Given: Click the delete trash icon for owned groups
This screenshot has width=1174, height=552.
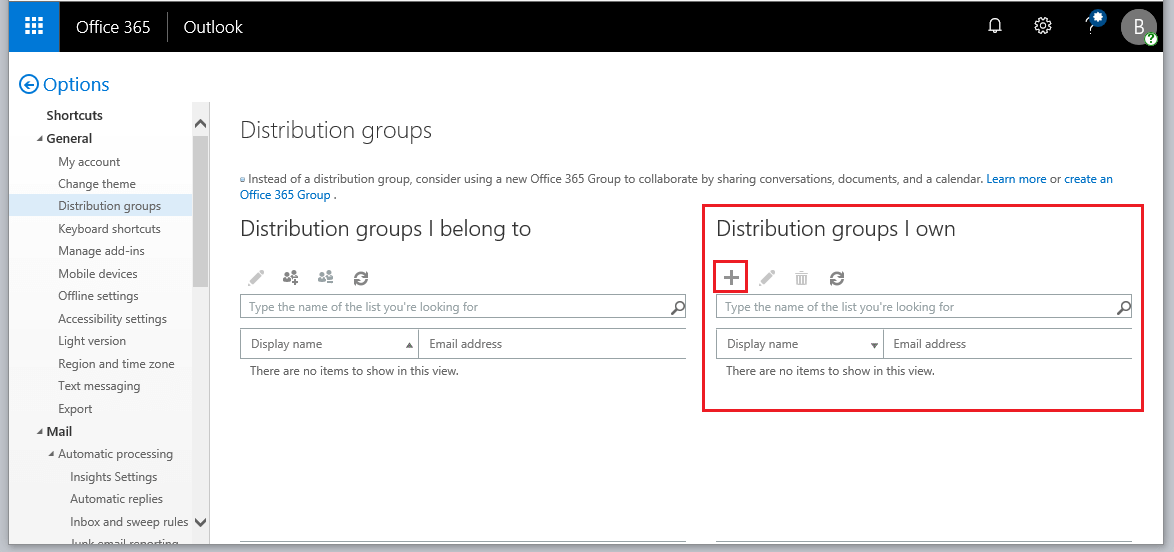Looking at the screenshot, I should [801, 278].
